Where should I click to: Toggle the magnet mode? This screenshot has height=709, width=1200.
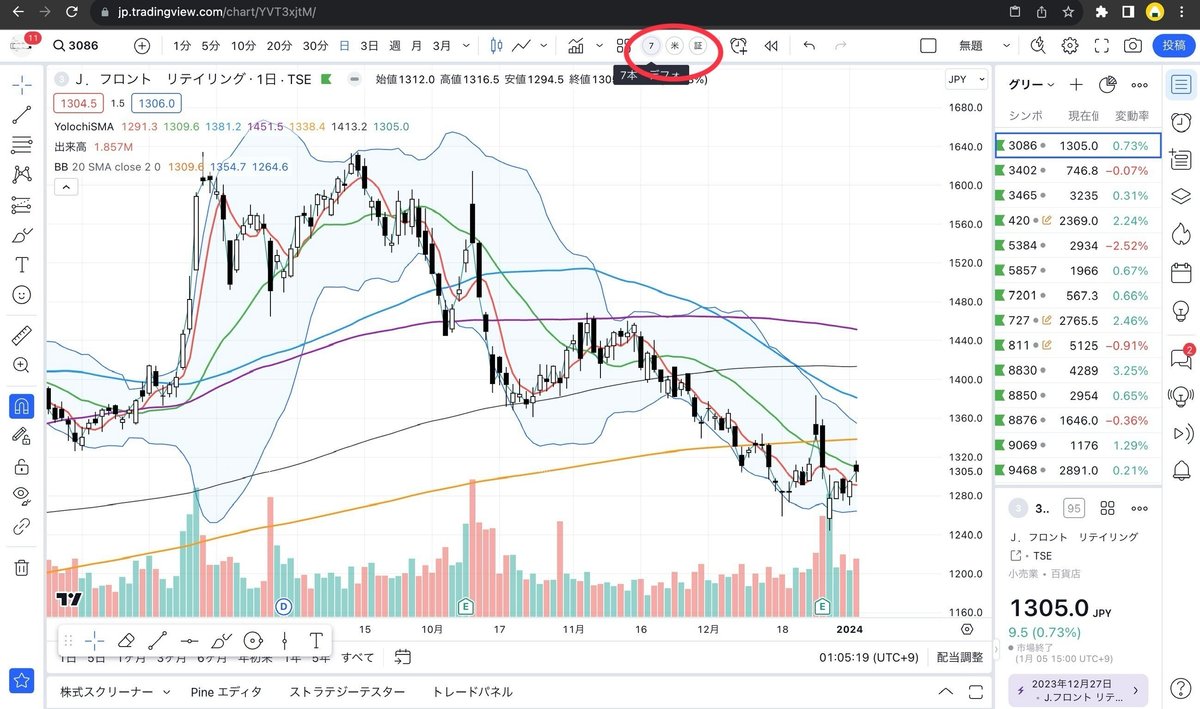[21, 406]
